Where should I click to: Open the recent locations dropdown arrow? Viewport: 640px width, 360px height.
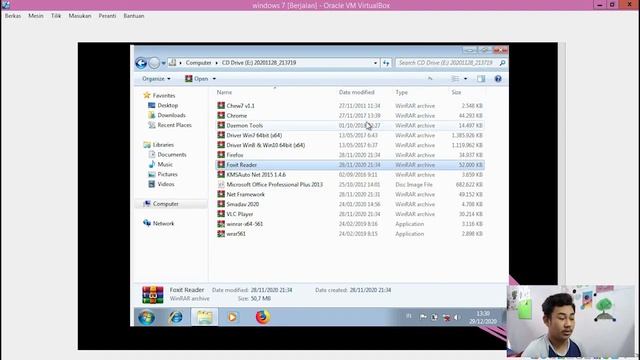163,63
